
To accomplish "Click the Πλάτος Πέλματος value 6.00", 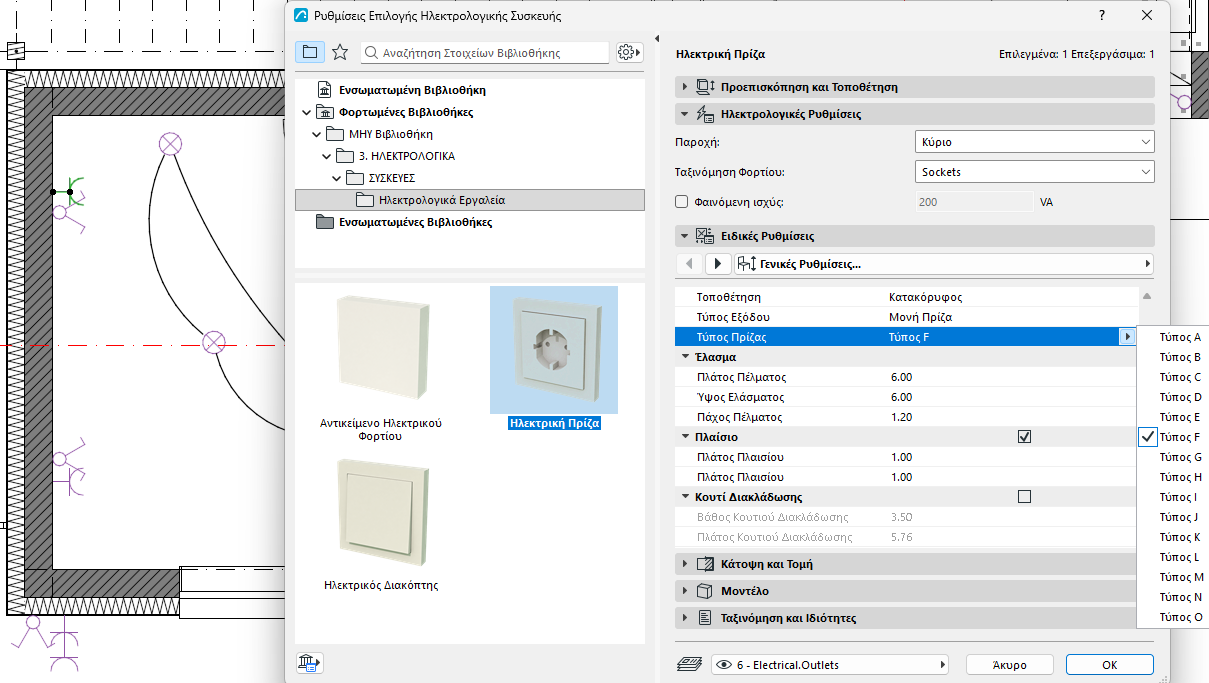I will [x=901, y=377].
